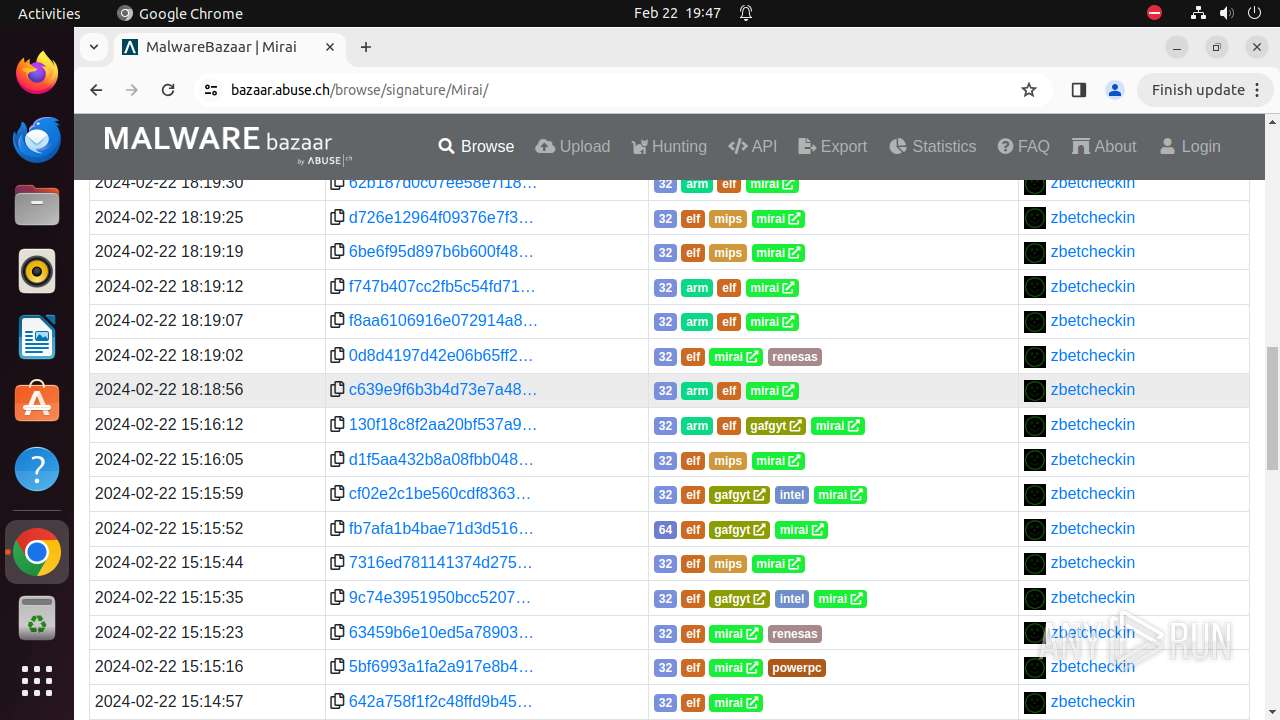Expand the Chrome tab search dropdown
The height and width of the screenshot is (720, 1280).
[93, 47]
